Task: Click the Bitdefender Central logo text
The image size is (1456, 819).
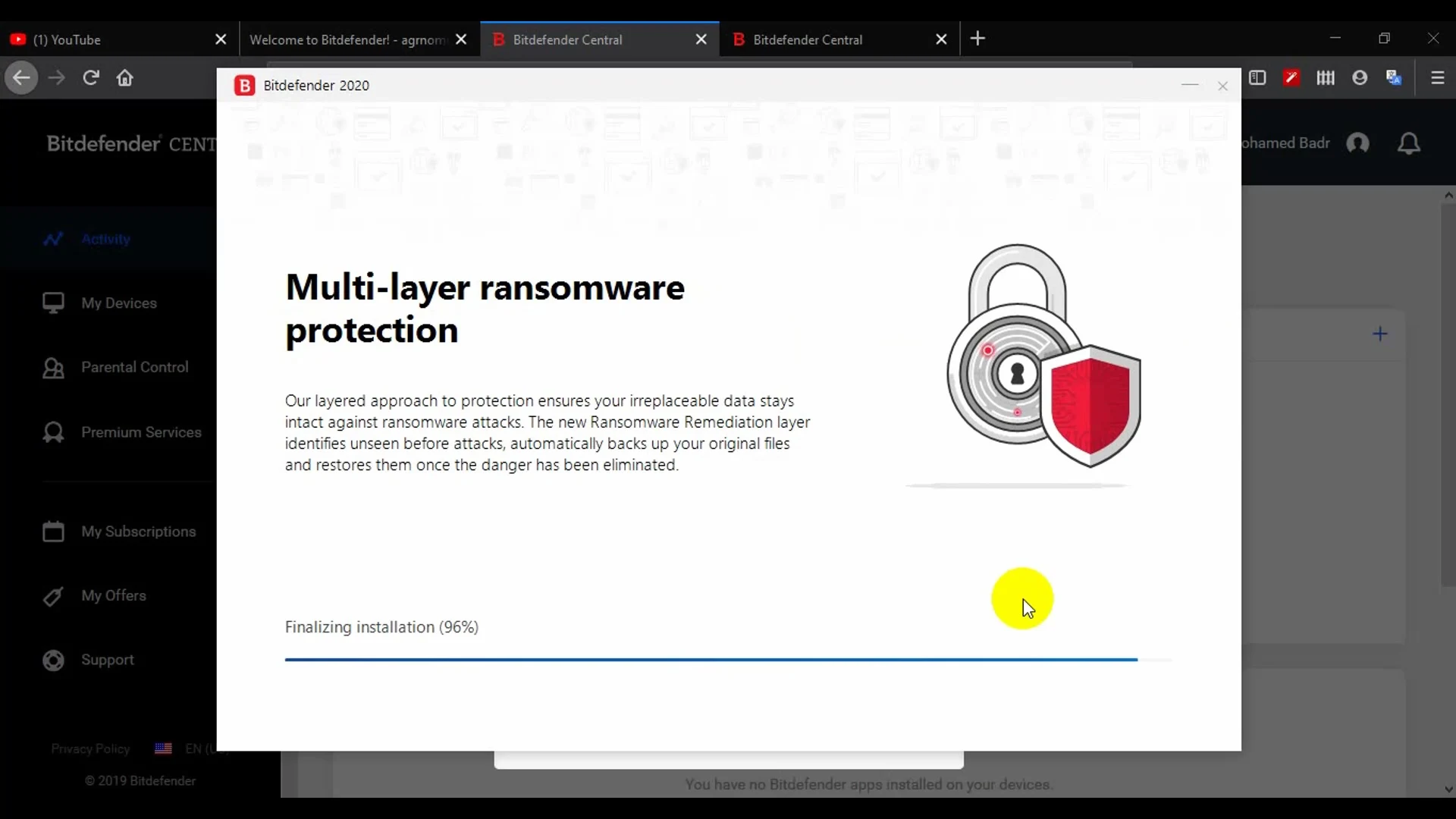Action: point(131,143)
